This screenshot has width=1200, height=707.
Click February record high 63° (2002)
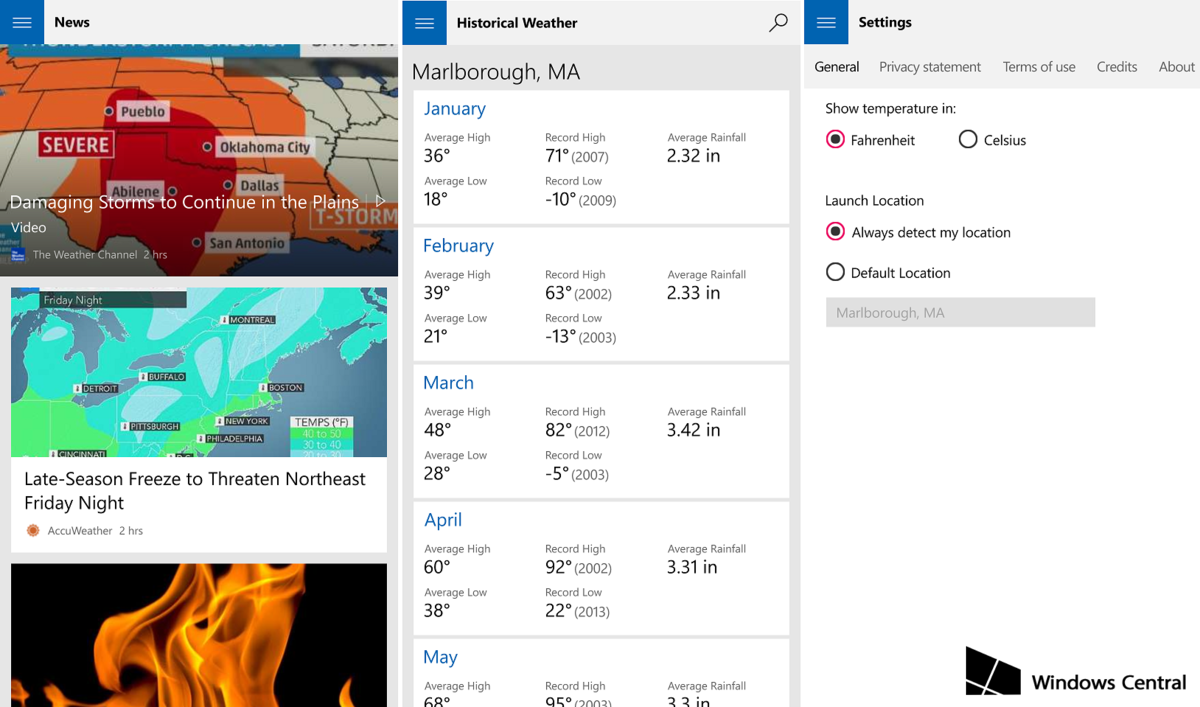tap(578, 293)
